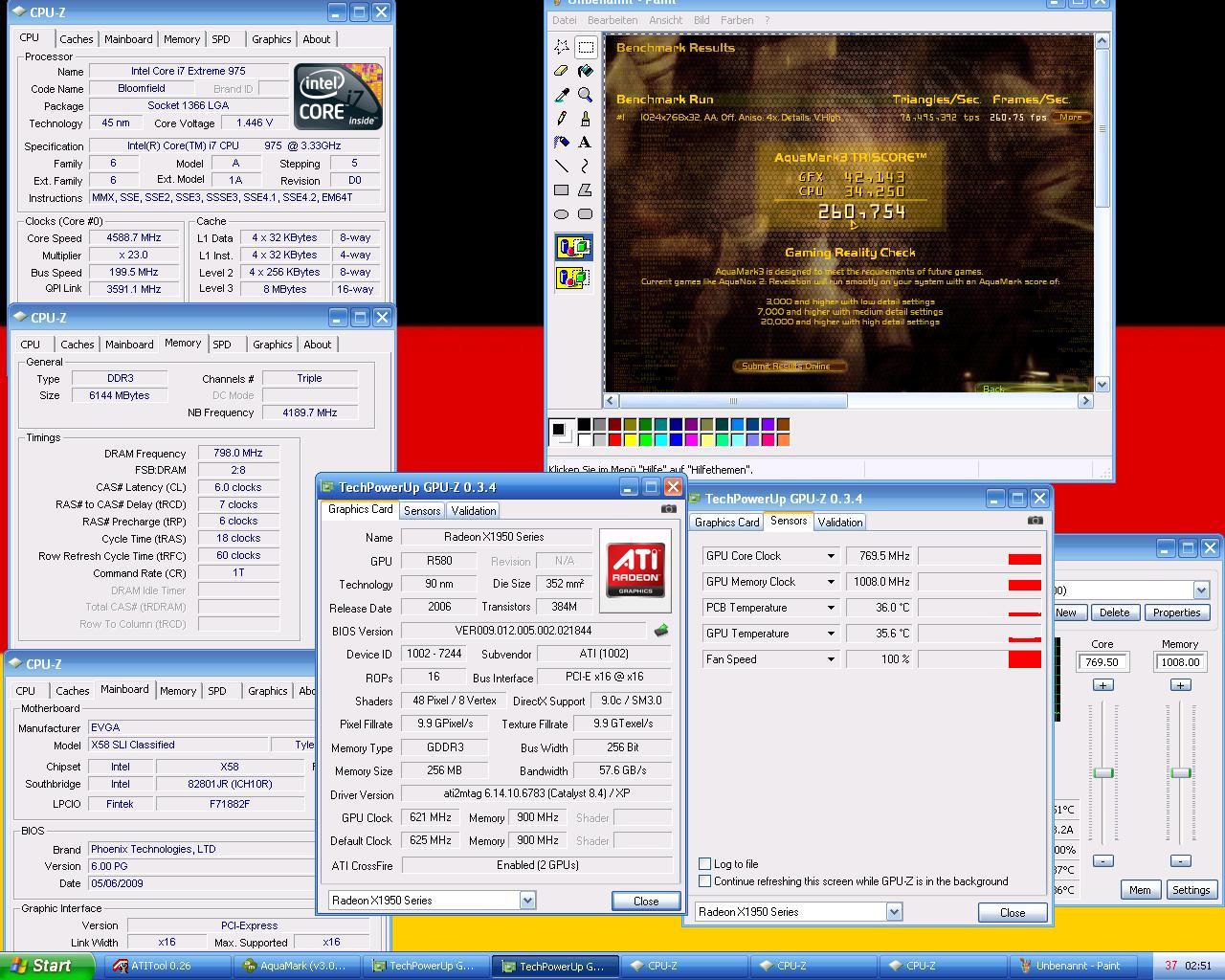
Task: Open Caches tab in the topmost CPU-Z window
Action: click(77, 39)
